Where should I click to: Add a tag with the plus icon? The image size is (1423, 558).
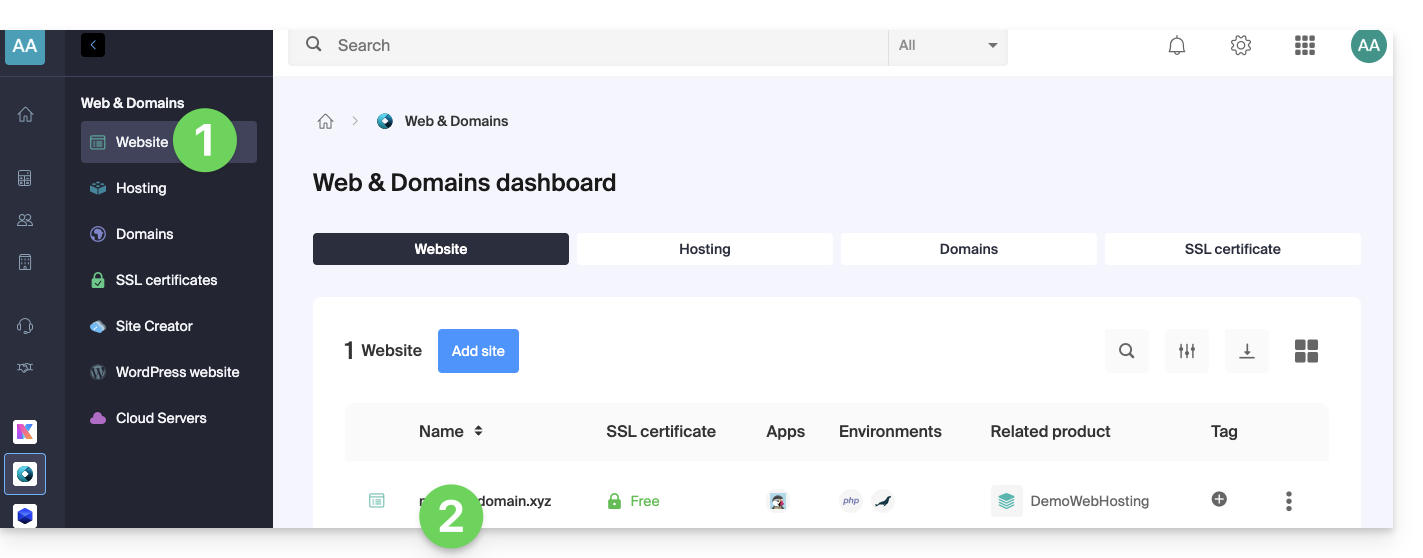[x=1219, y=500]
